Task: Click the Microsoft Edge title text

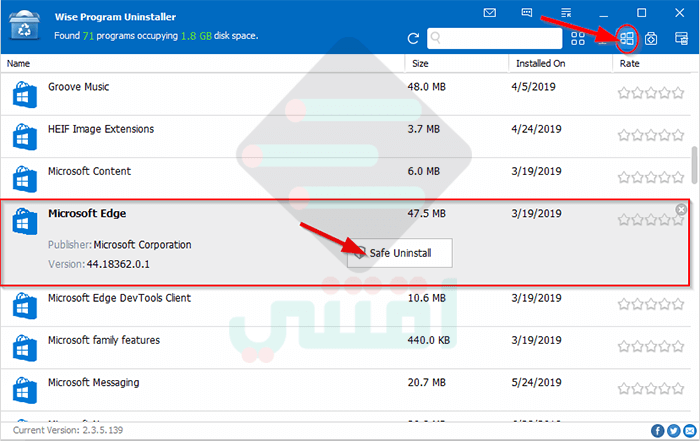Action: tap(87, 213)
